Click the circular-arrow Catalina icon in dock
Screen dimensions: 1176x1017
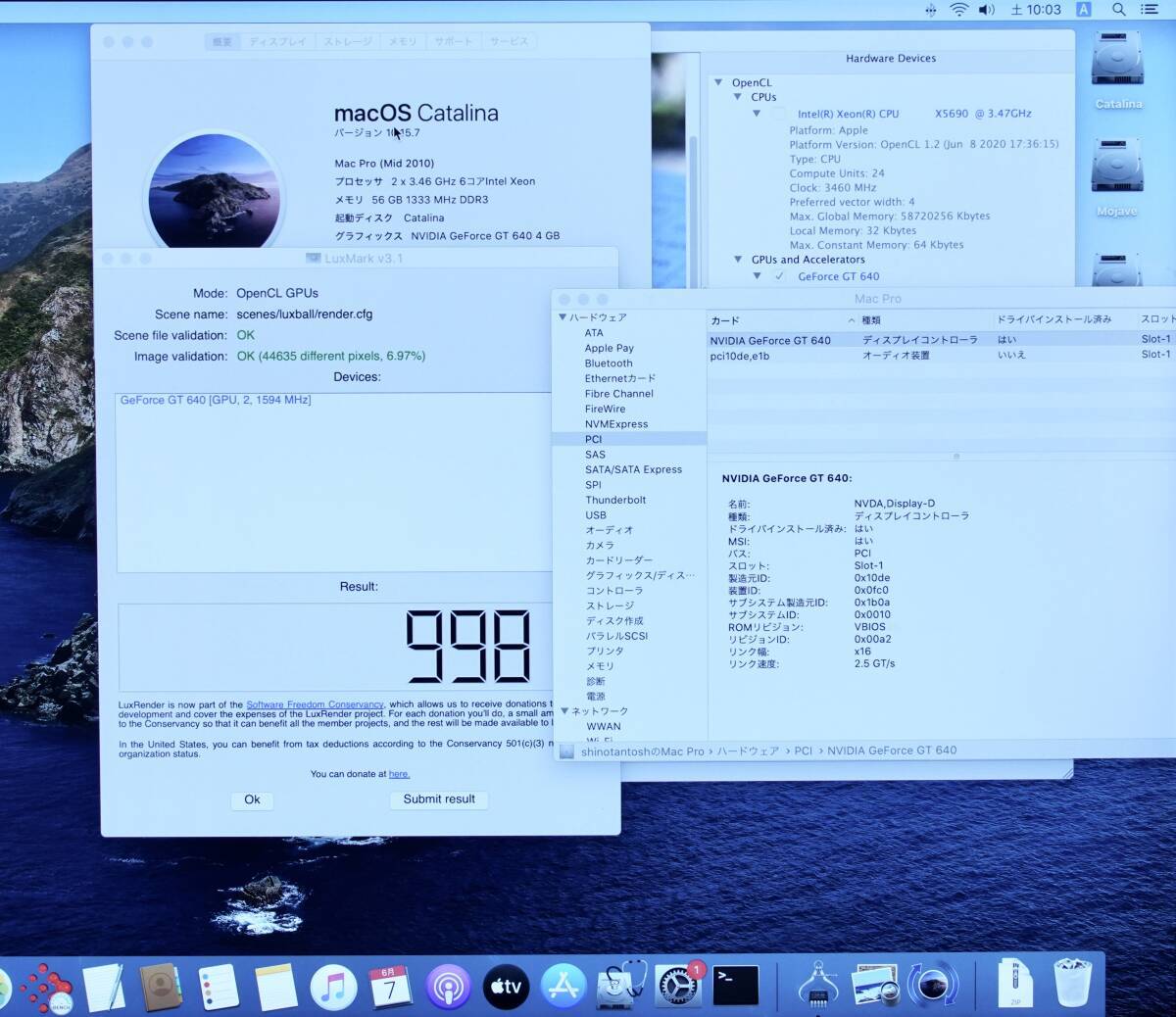(933, 984)
